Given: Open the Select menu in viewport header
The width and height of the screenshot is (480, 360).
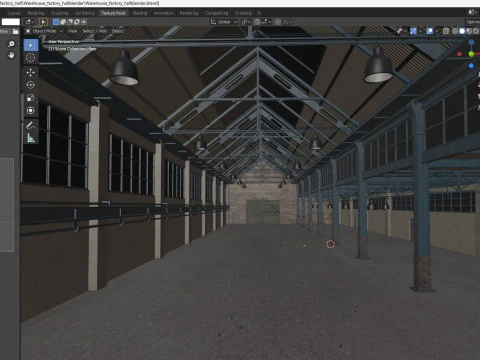Looking at the screenshot, I should tap(88, 31).
